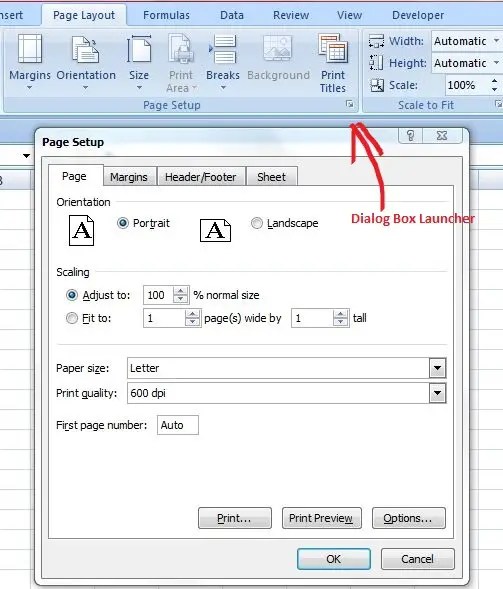Open the Margins tab in Page Setup
Image resolution: width=503 pixels, height=589 pixels.
129,177
